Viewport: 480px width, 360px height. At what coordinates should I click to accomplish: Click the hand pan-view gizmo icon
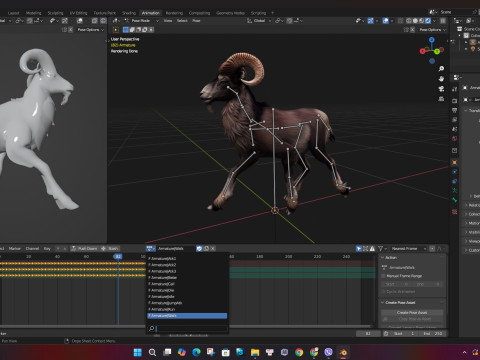pyautogui.click(x=441, y=79)
